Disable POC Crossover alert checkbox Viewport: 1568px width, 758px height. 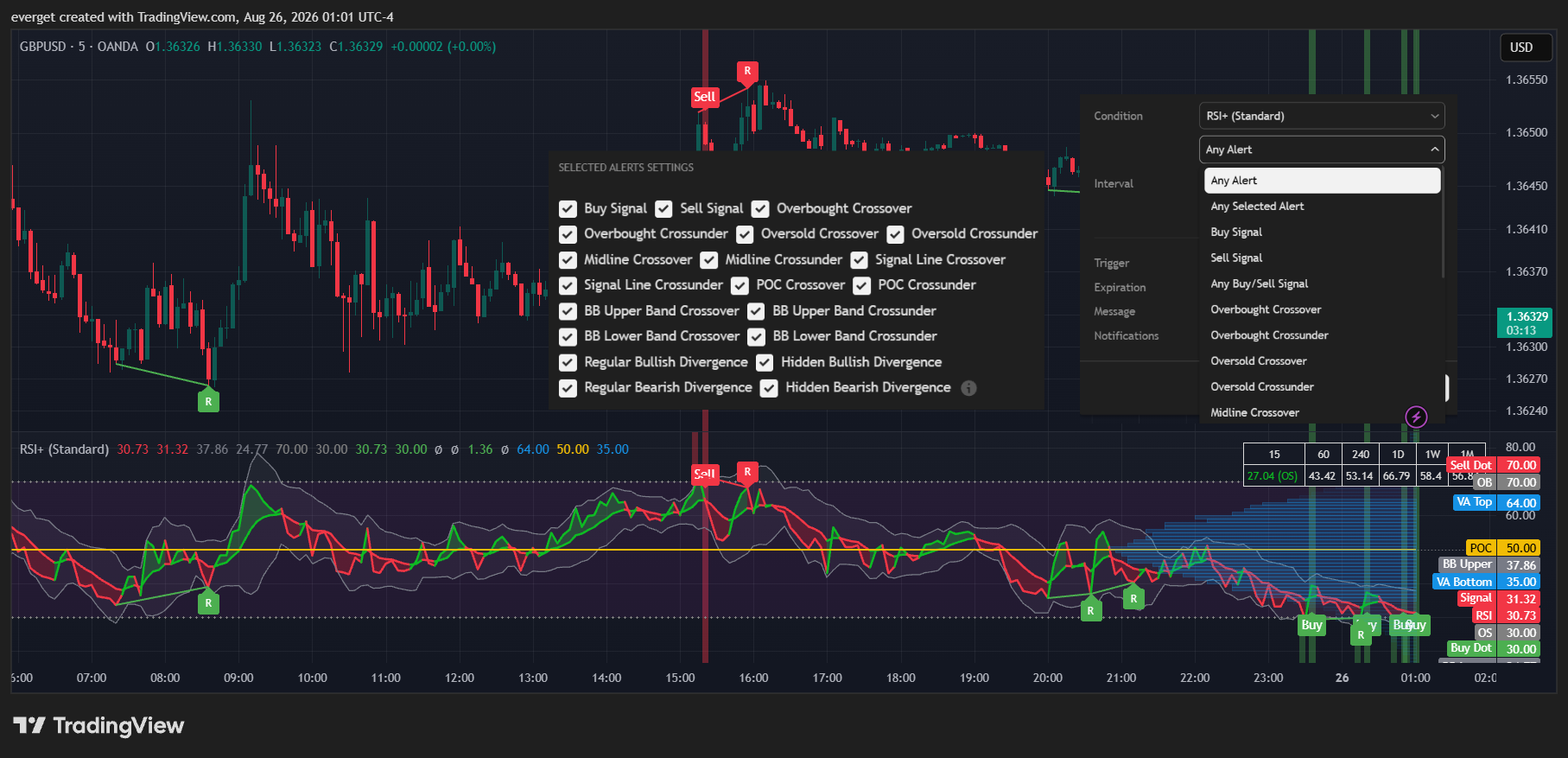[740, 285]
